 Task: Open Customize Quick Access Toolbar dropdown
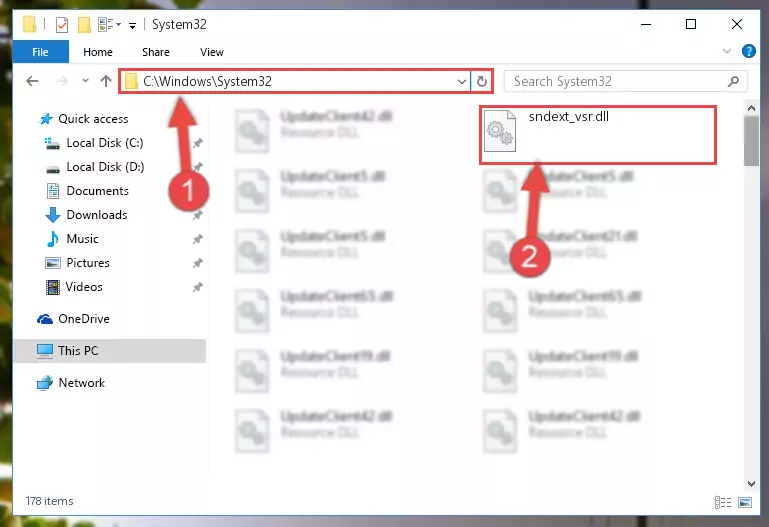pos(132,25)
